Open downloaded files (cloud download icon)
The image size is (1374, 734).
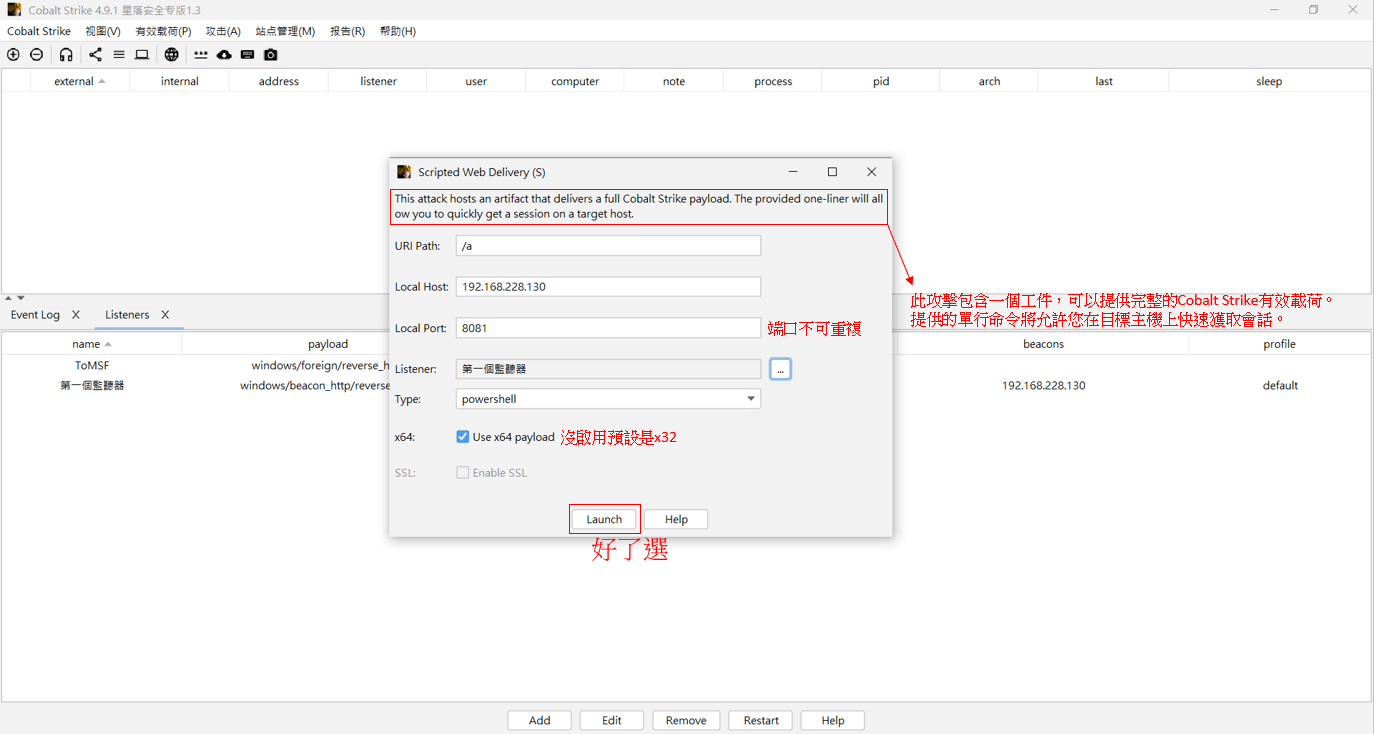[224, 55]
